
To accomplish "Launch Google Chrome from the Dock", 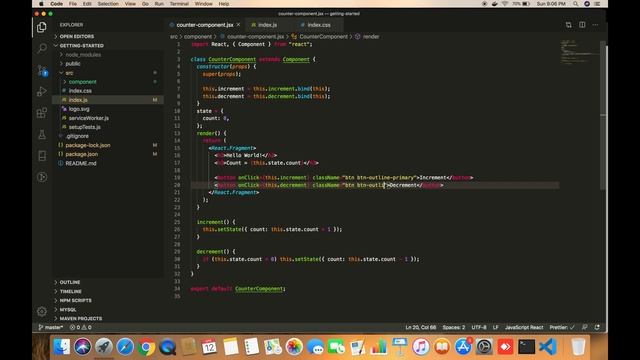I will (x=146, y=347).
